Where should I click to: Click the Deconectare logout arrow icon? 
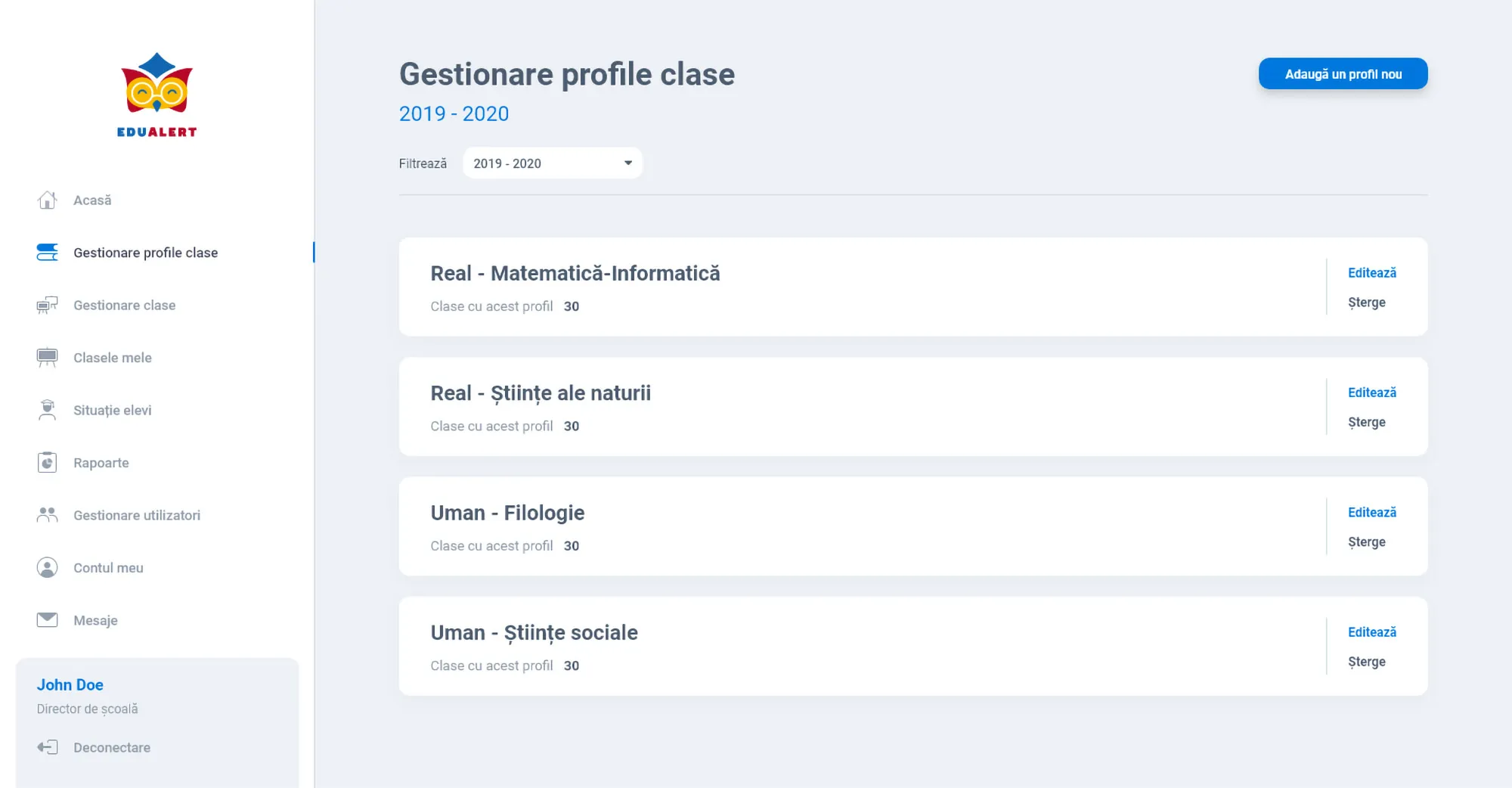(x=47, y=748)
